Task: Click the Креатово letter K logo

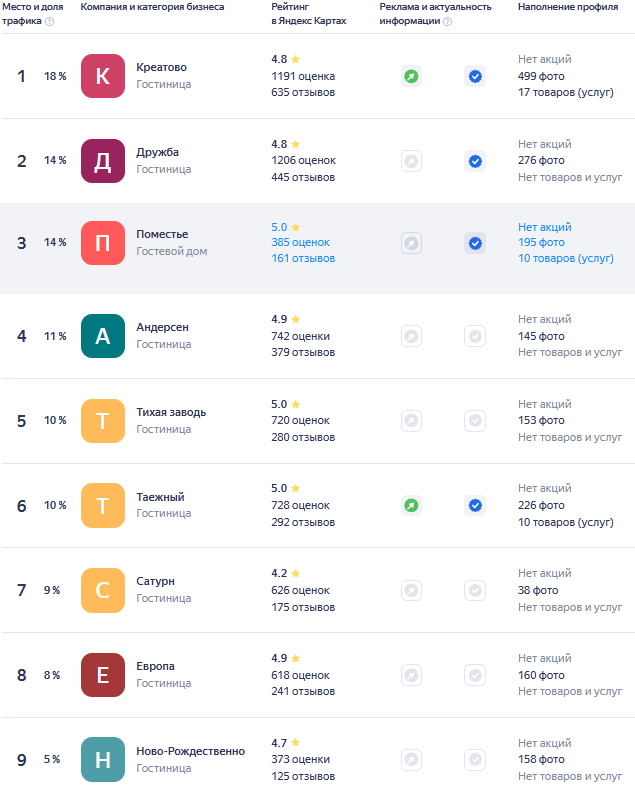Action: (x=103, y=76)
